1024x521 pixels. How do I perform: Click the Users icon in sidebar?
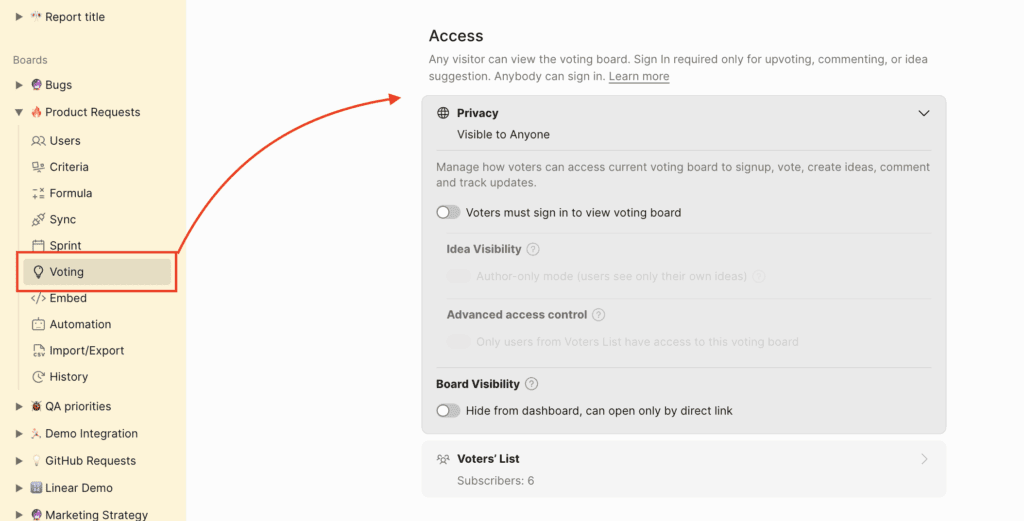pyautogui.click(x=38, y=141)
